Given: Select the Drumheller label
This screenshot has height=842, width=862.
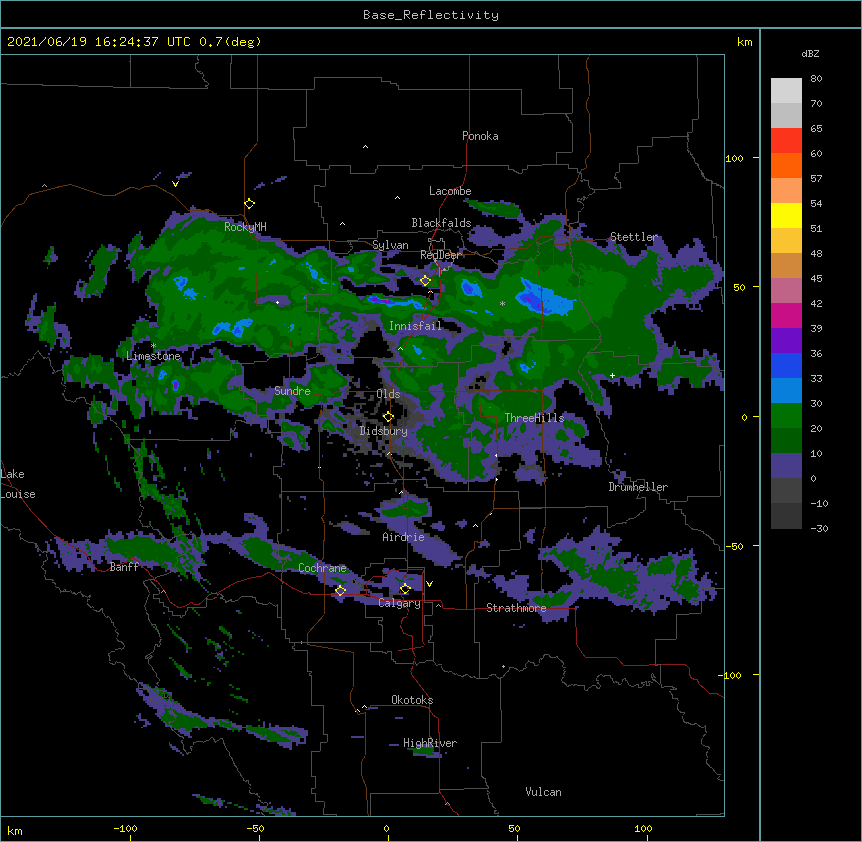Looking at the screenshot, I should coord(638,487).
